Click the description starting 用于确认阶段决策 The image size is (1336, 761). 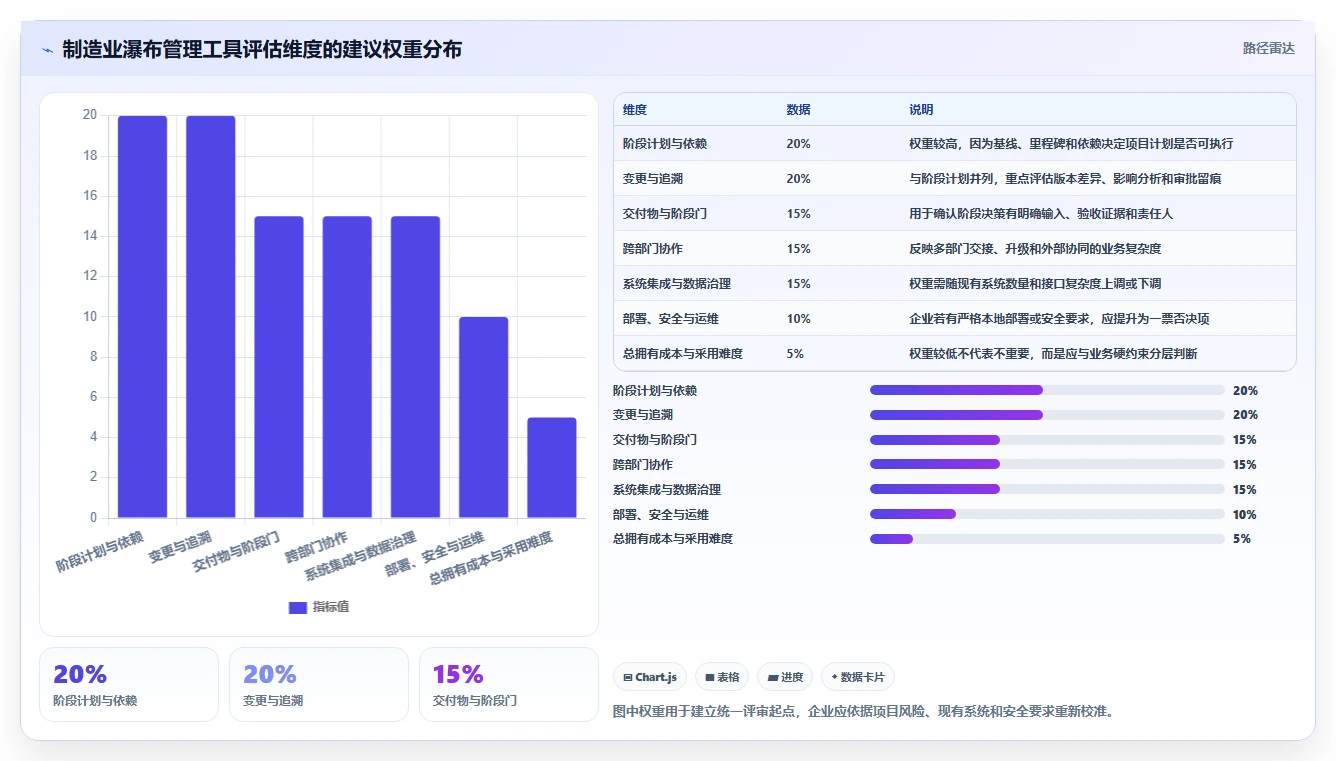(1041, 214)
